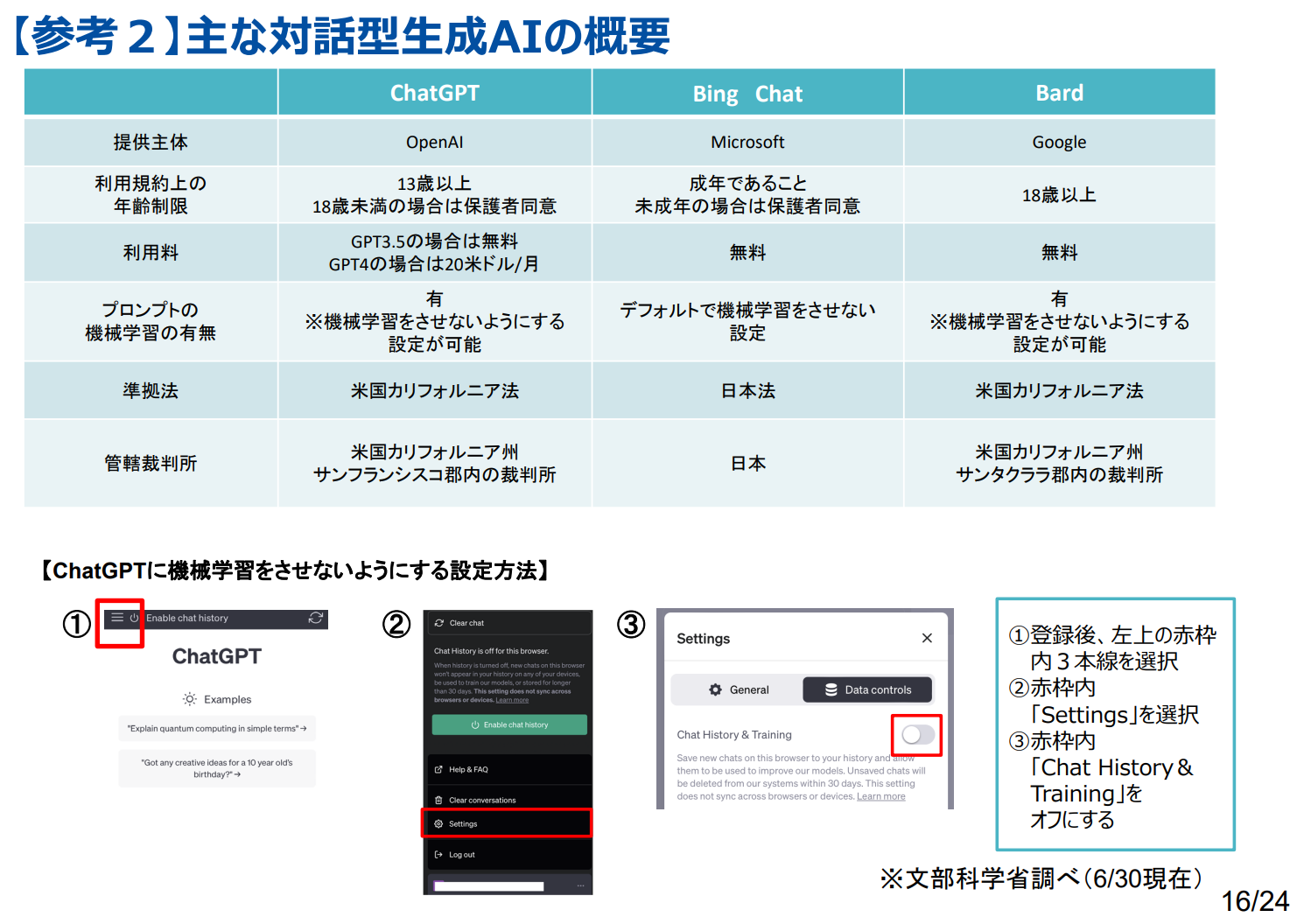Click the refresh icon in the ChatGPT header bar
1304x924 pixels.
click(x=316, y=618)
